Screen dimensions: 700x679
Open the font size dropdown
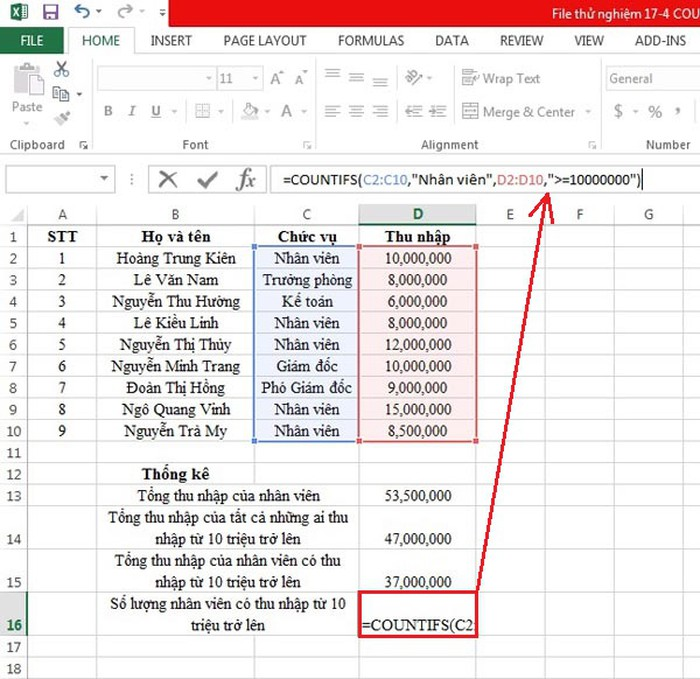tap(255, 79)
